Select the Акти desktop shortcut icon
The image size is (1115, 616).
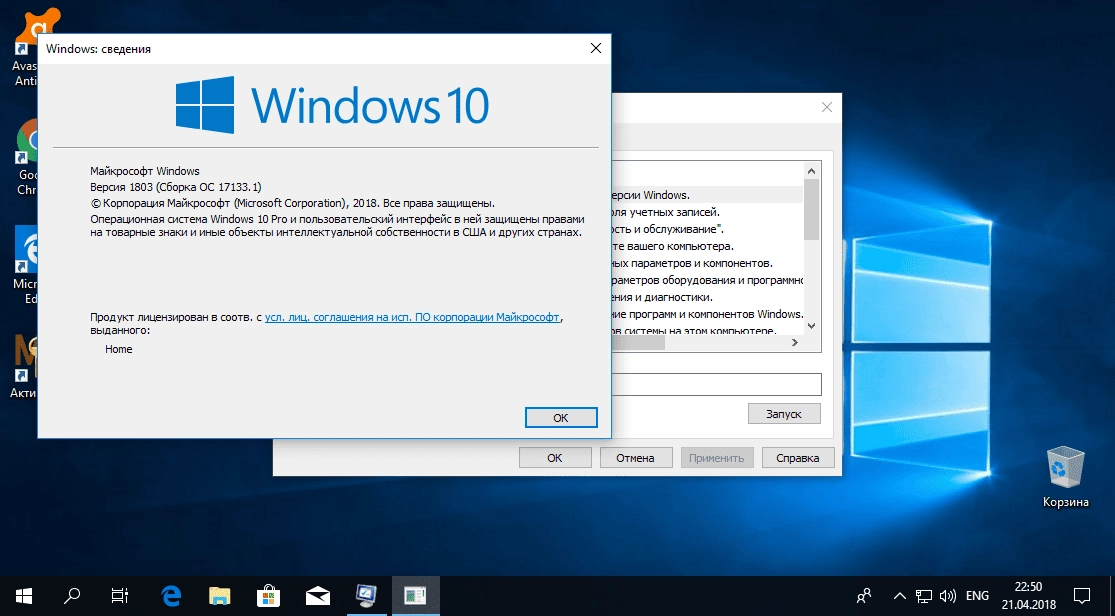[x=23, y=366]
